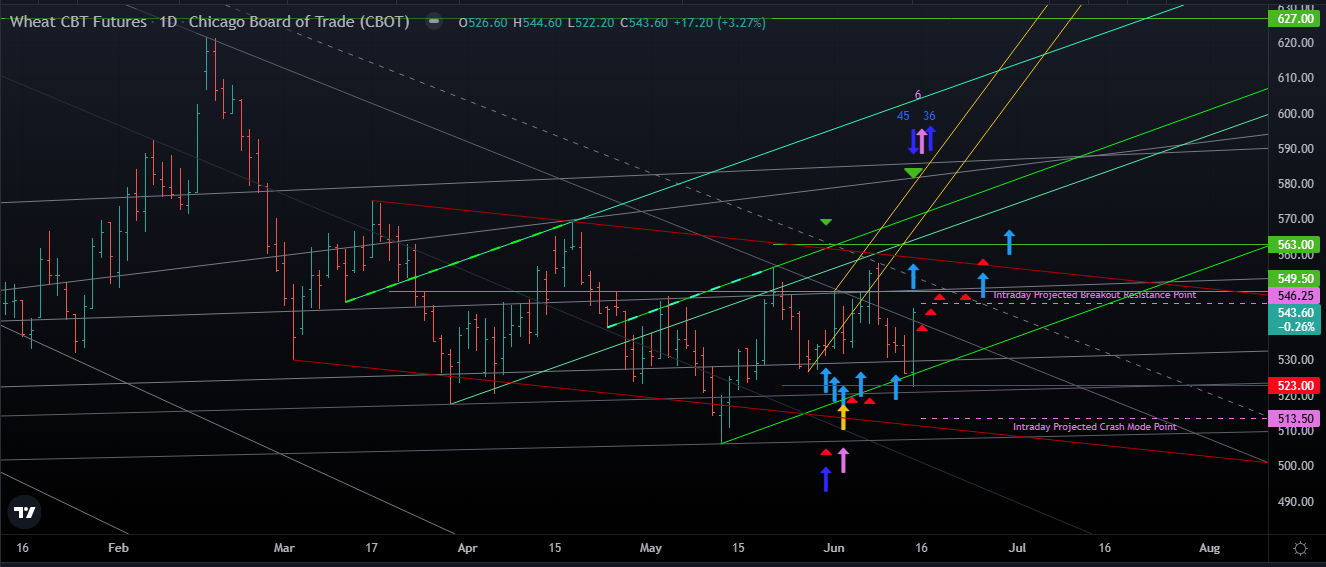Click the 500.00 price axis label
Image resolution: width=1326 pixels, height=567 pixels.
[x=1294, y=466]
